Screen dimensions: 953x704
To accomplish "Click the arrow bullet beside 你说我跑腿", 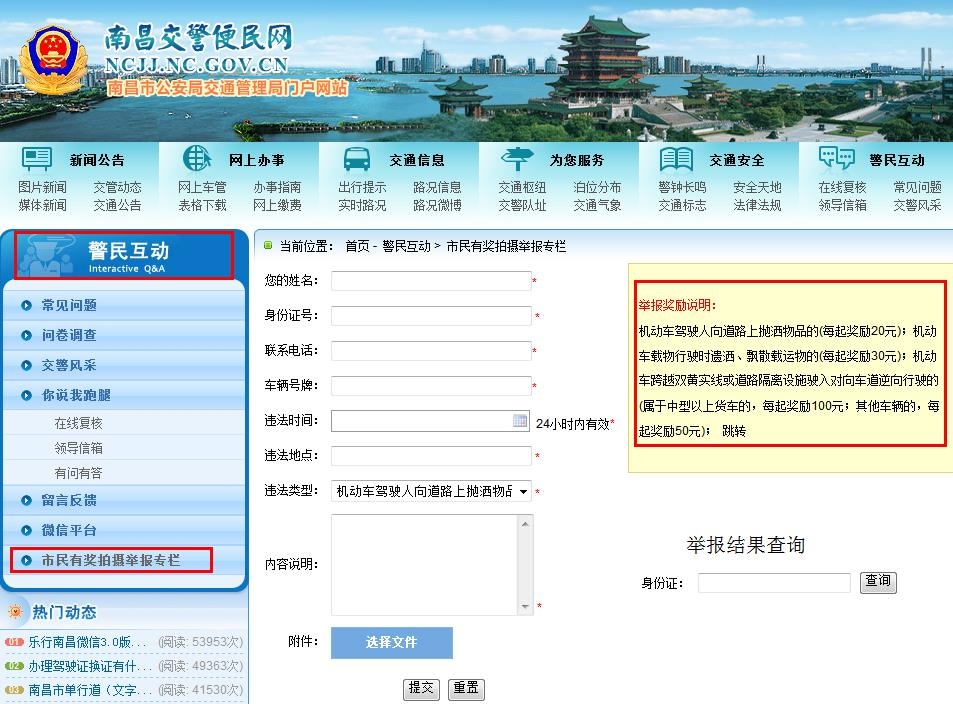I will coord(26,395).
